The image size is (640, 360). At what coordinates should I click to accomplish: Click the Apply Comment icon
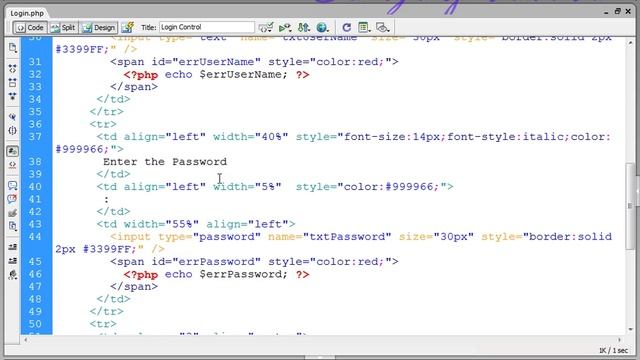coord(13,185)
